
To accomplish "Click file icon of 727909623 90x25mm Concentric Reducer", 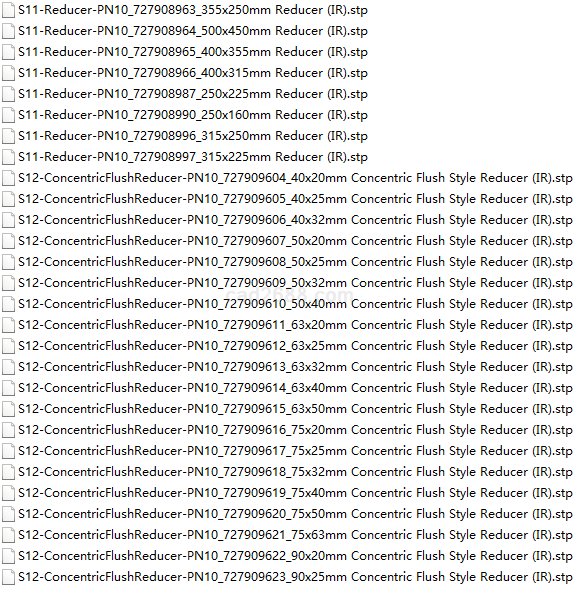I will tap(8, 577).
